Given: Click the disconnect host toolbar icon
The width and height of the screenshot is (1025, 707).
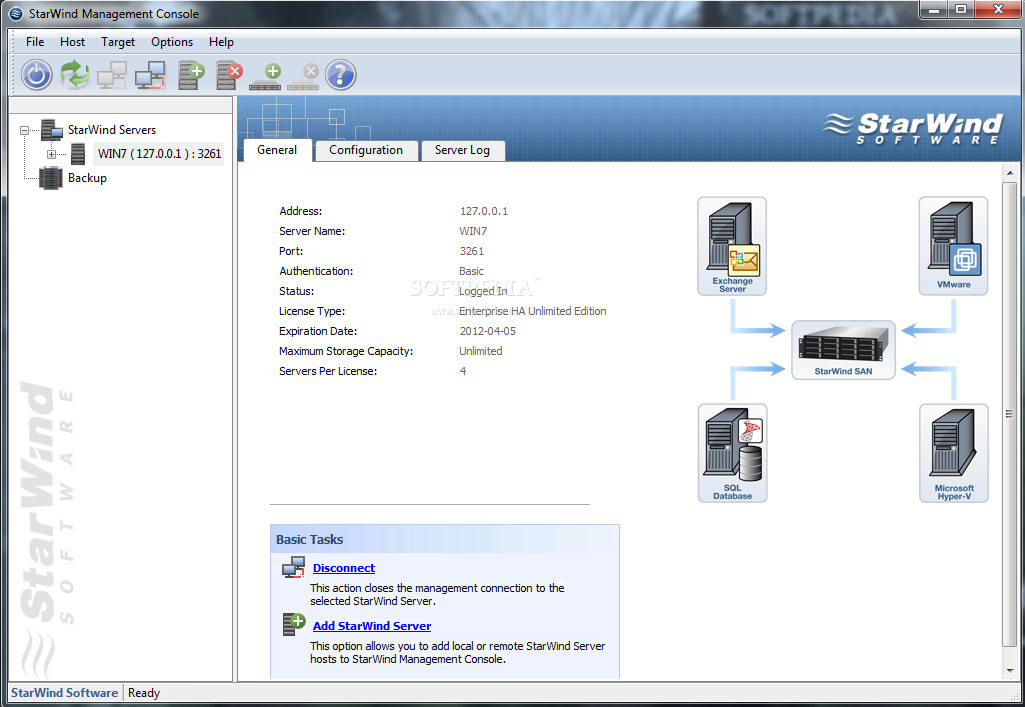Looking at the screenshot, I should point(150,74).
